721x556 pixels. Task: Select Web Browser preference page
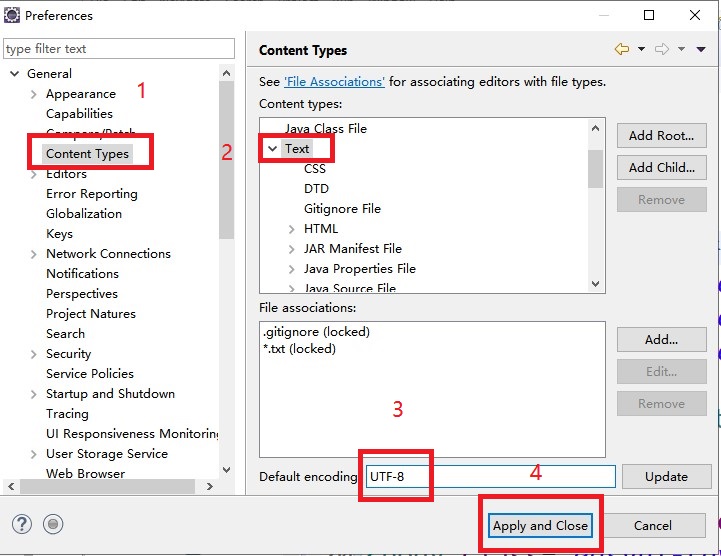(85, 474)
